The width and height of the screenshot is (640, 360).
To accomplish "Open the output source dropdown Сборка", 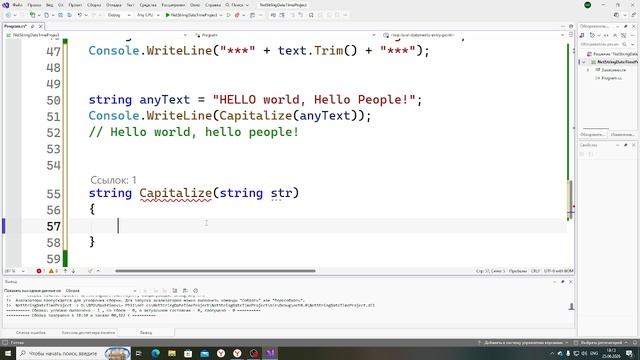I will point(101,291).
